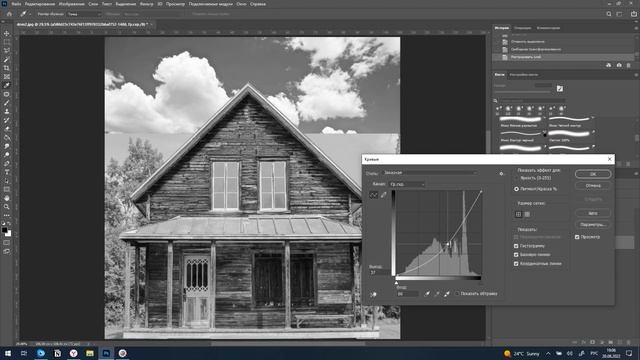
Task: Toggle the Базовую линию checkbox
Action: [x=516, y=255]
